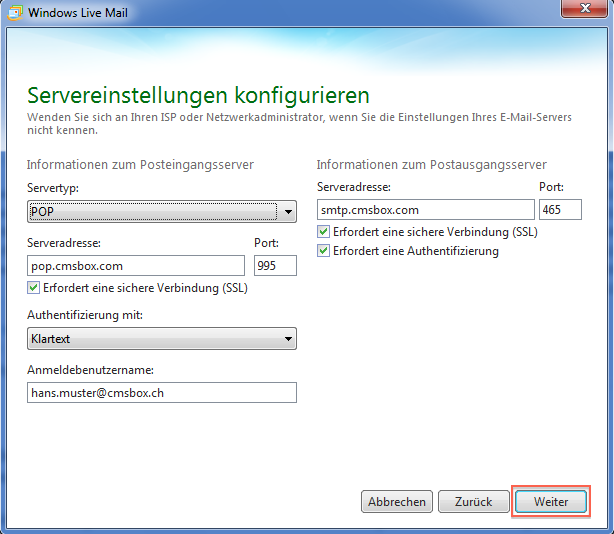Click the "Servereinstellungen konfigurieren" heading

coord(198,96)
